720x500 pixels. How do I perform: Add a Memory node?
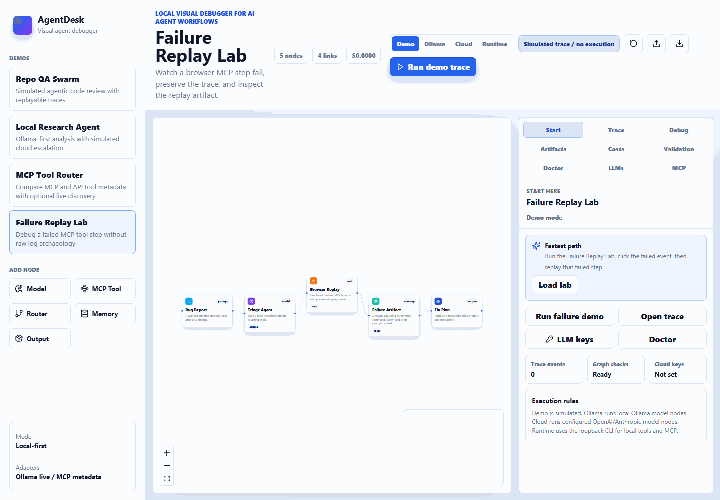point(105,314)
